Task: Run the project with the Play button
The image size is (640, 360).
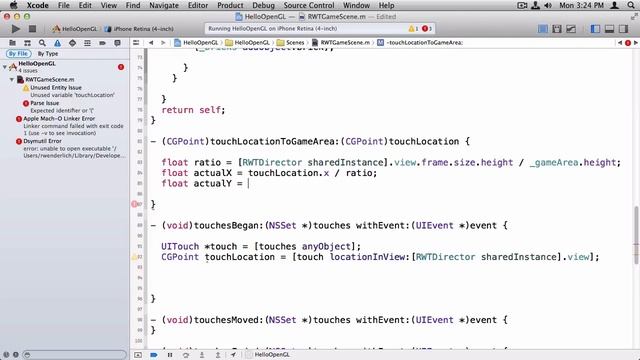Action: point(16,29)
